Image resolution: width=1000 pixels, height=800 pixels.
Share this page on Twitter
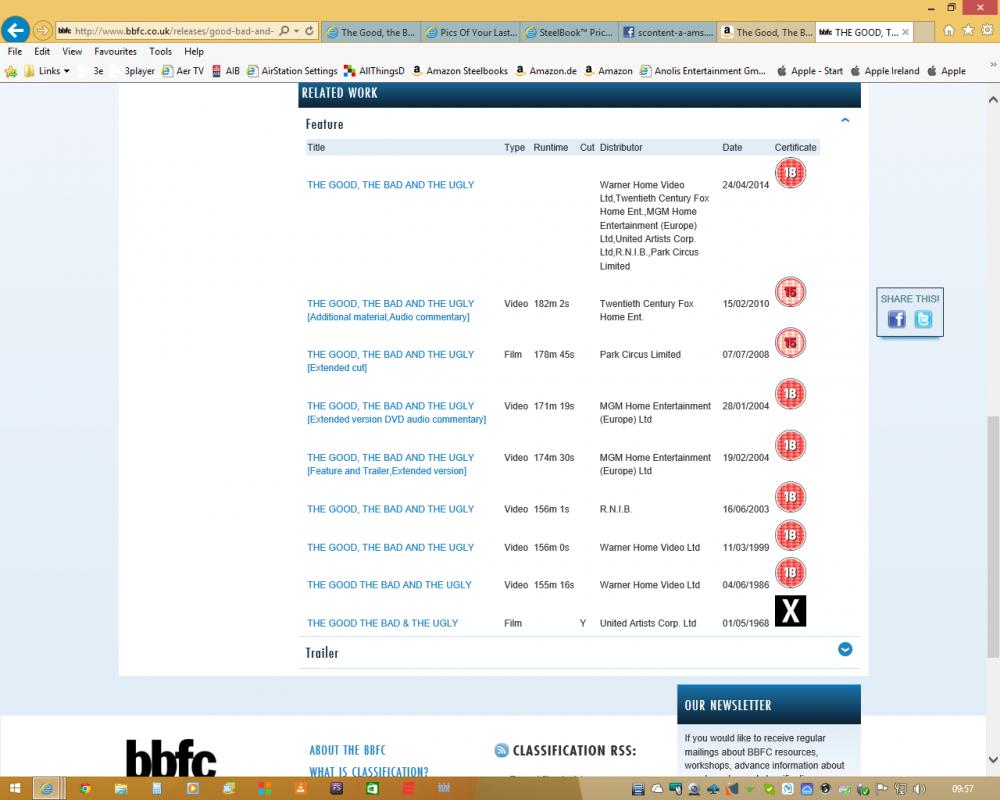pyautogui.click(x=923, y=319)
